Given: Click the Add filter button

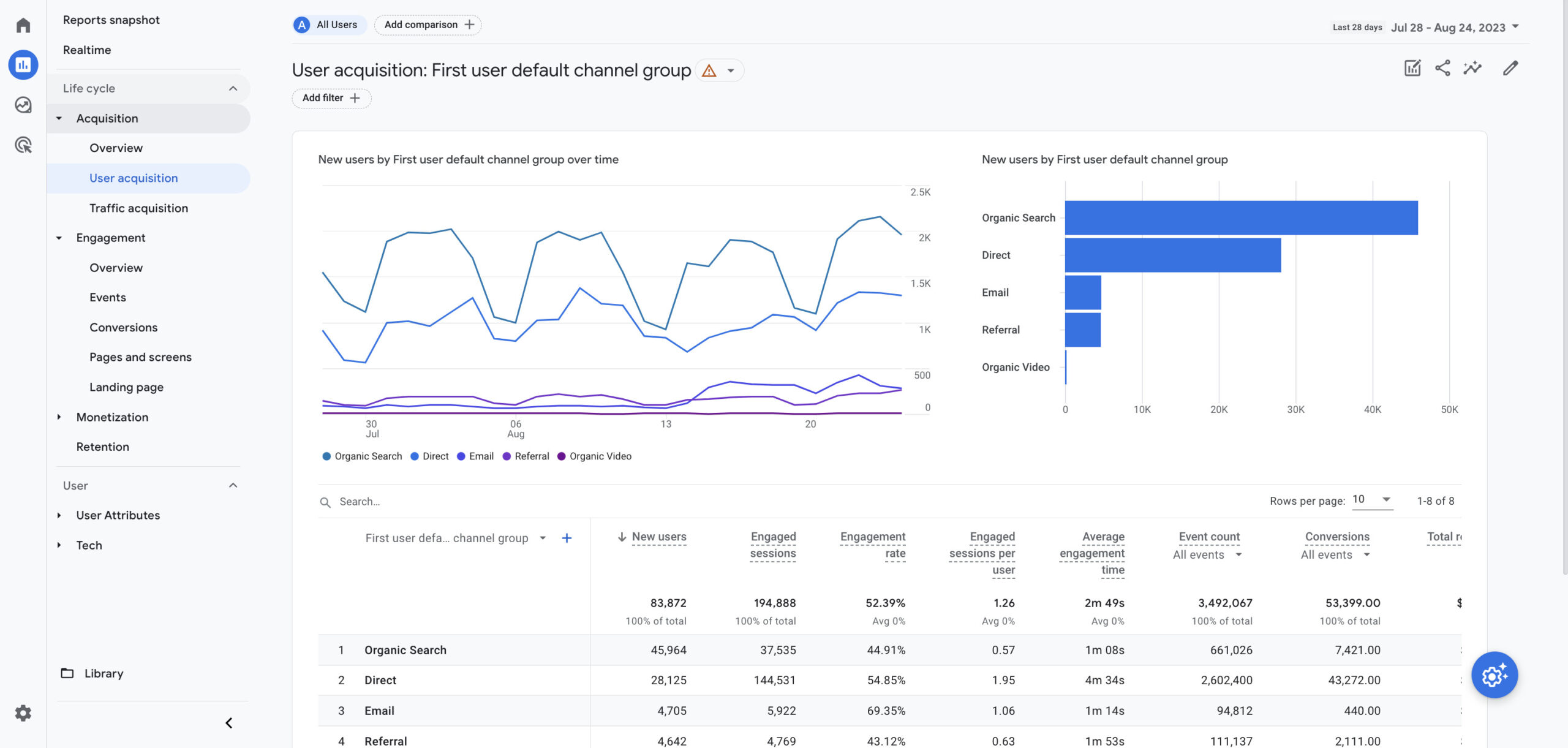Looking at the screenshot, I should coord(331,98).
